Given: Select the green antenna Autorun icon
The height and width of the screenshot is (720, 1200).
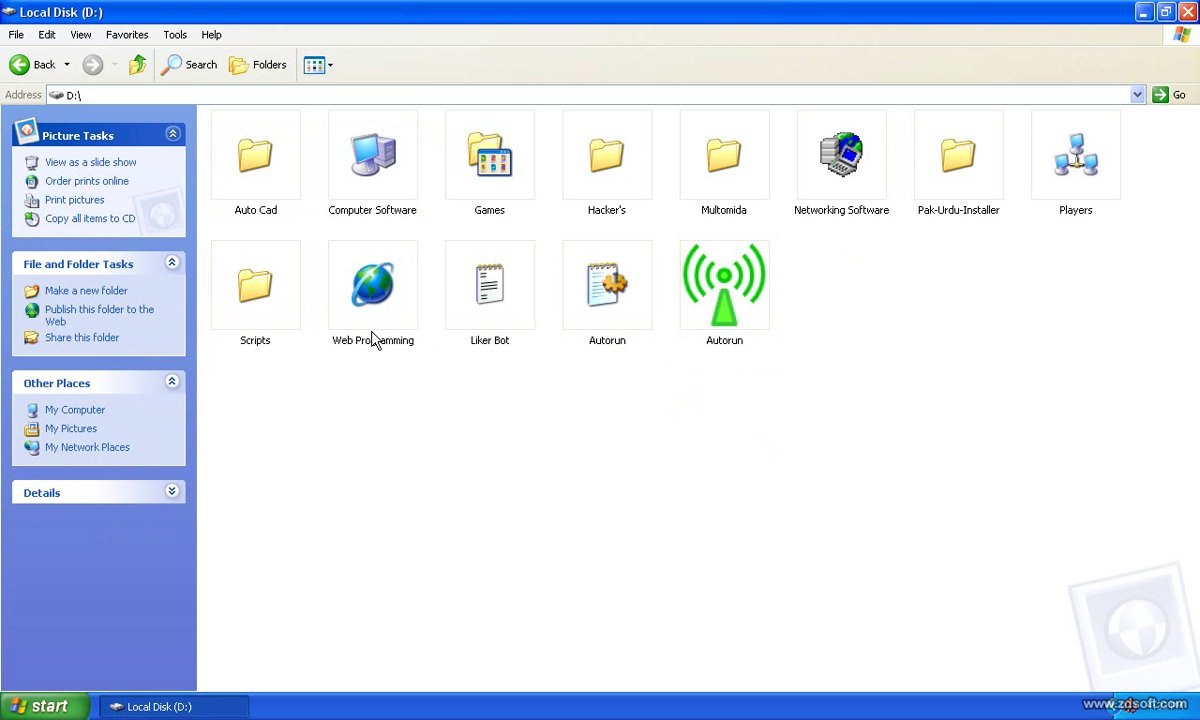Looking at the screenshot, I should pyautogui.click(x=724, y=285).
